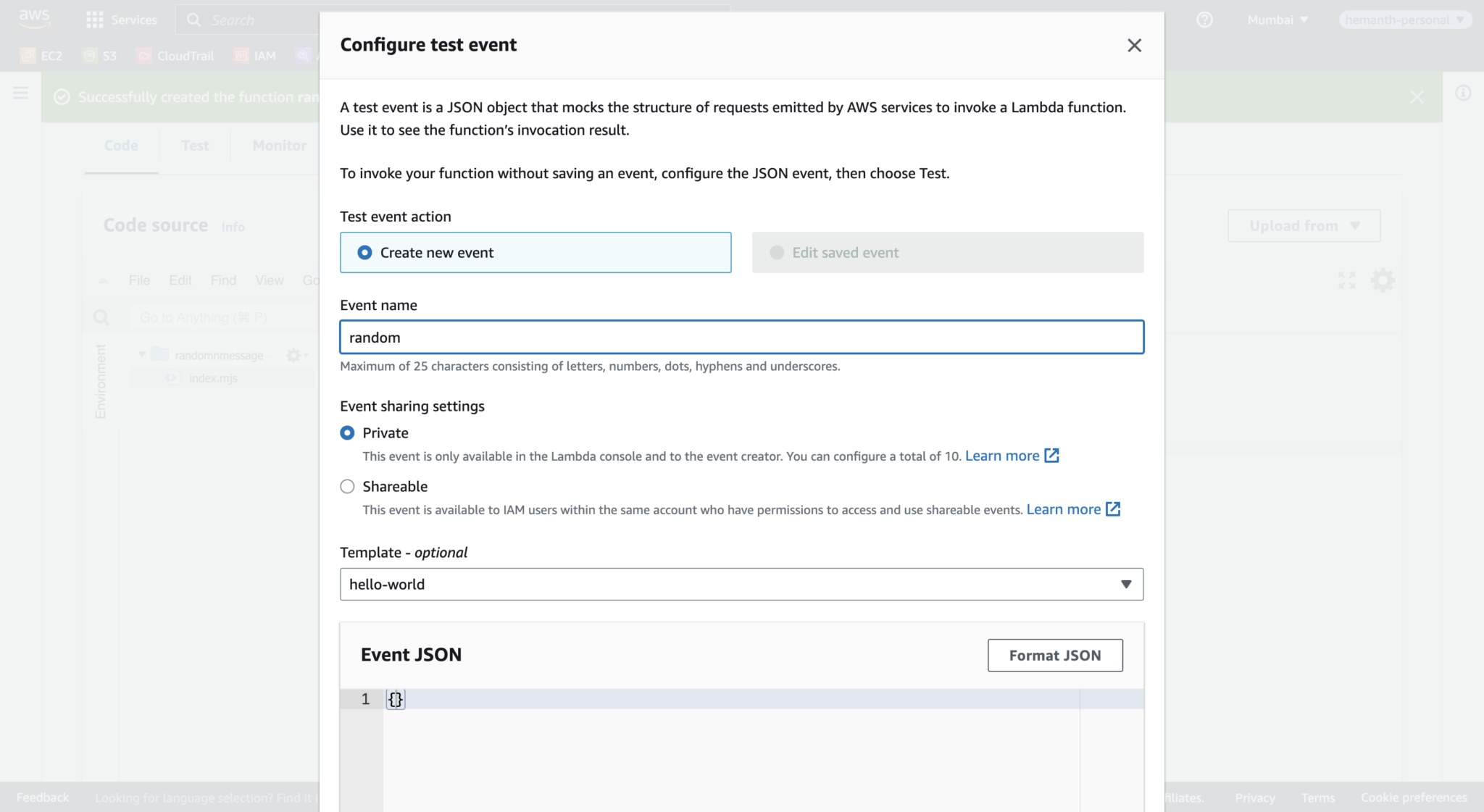This screenshot has height=812, width=1484.
Task: Open the sidebar hamburger menu
Action: tap(20, 93)
